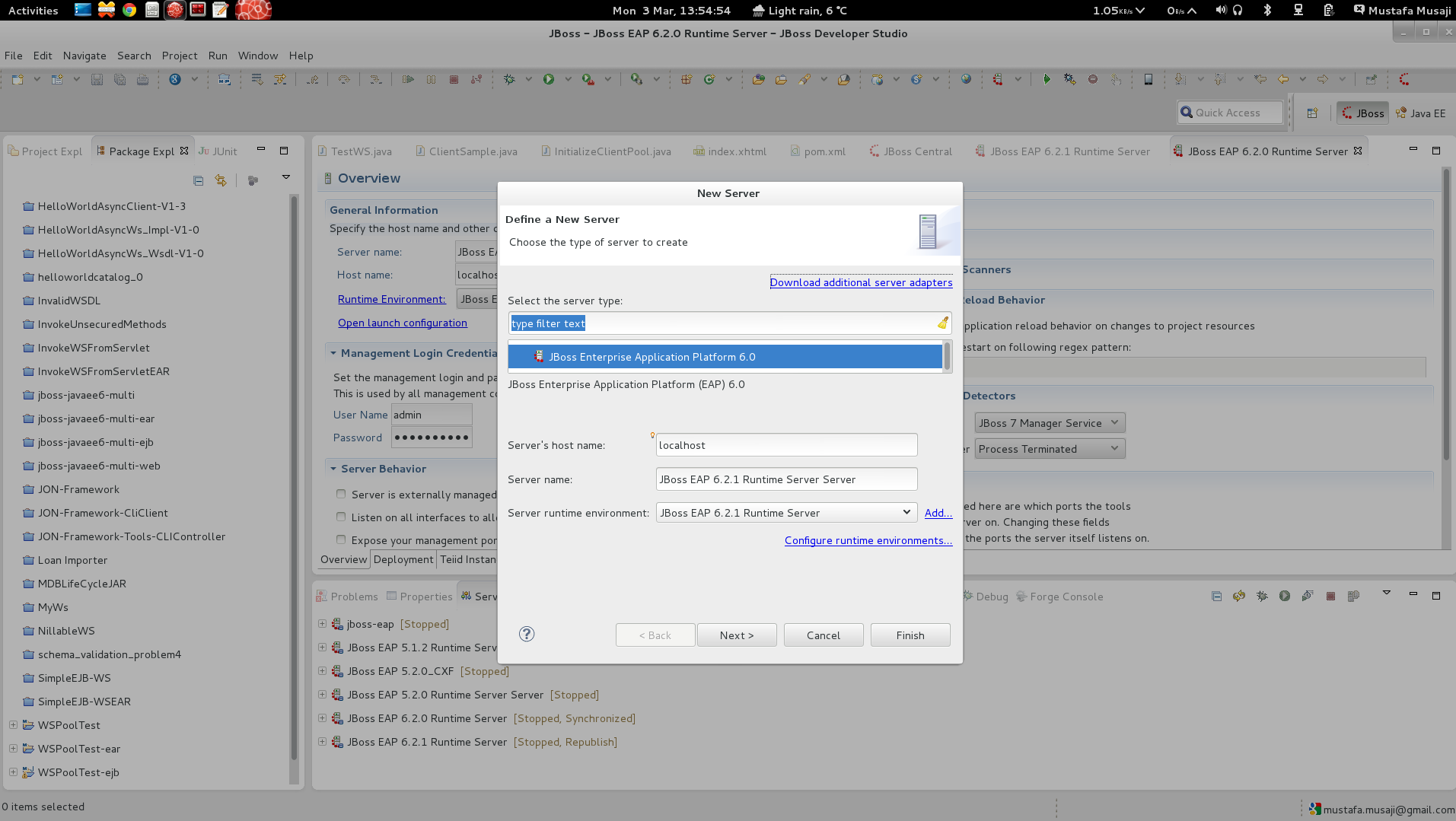The width and height of the screenshot is (1456, 821).
Task: Open Server runtime environment combo box
Action: [786, 513]
